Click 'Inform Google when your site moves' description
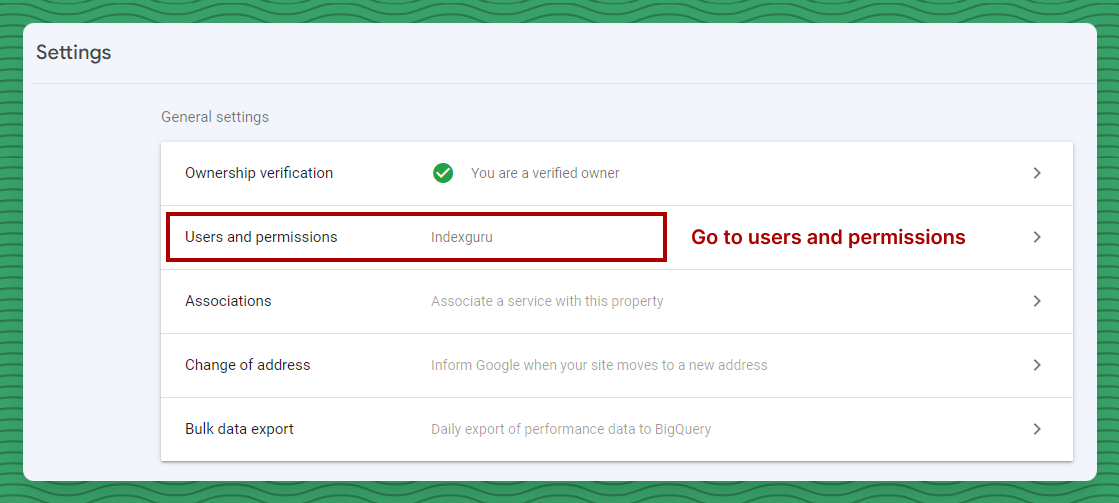Image resolution: width=1119 pixels, height=503 pixels. click(599, 365)
